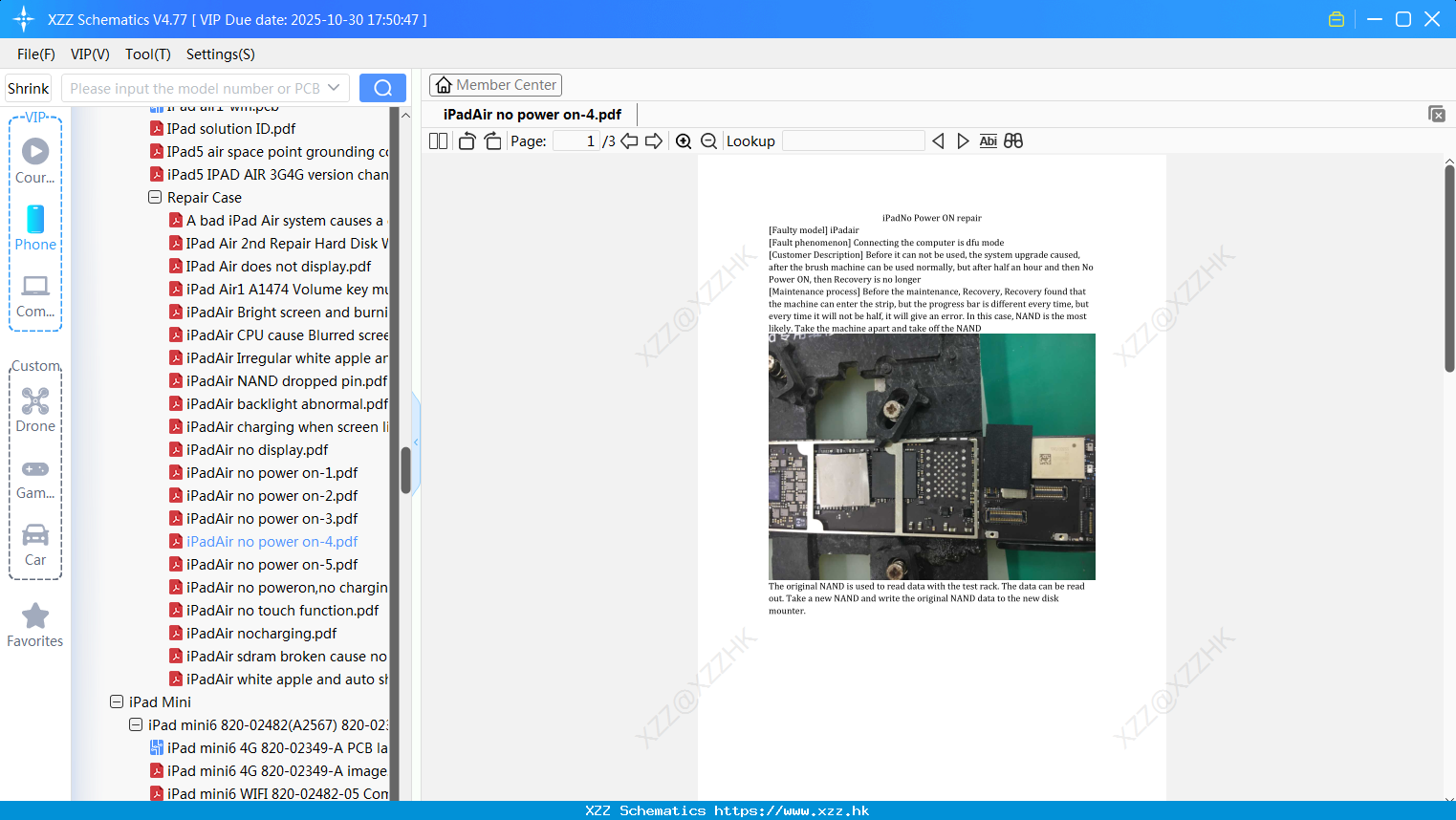Open iPadAir NAND dropped pin.pdf

tap(278, 381)
